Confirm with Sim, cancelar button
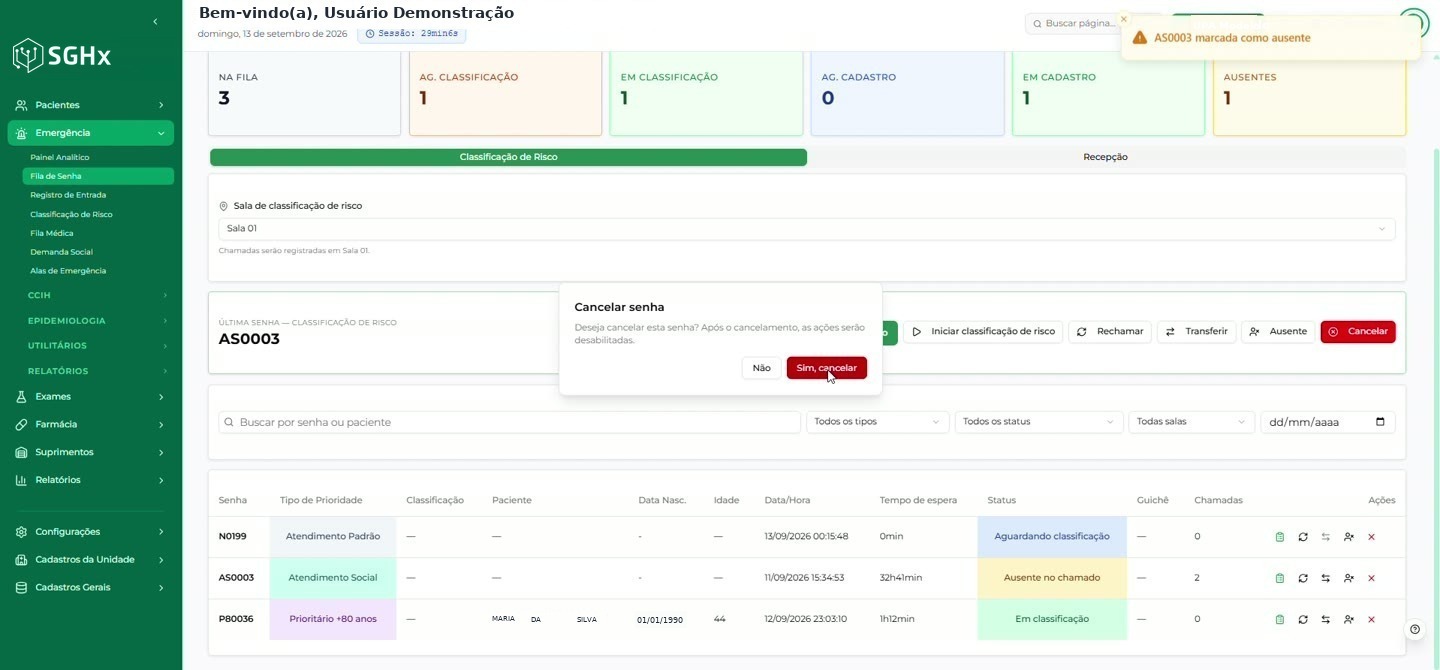1440x670 pixels. coord(826,368)
